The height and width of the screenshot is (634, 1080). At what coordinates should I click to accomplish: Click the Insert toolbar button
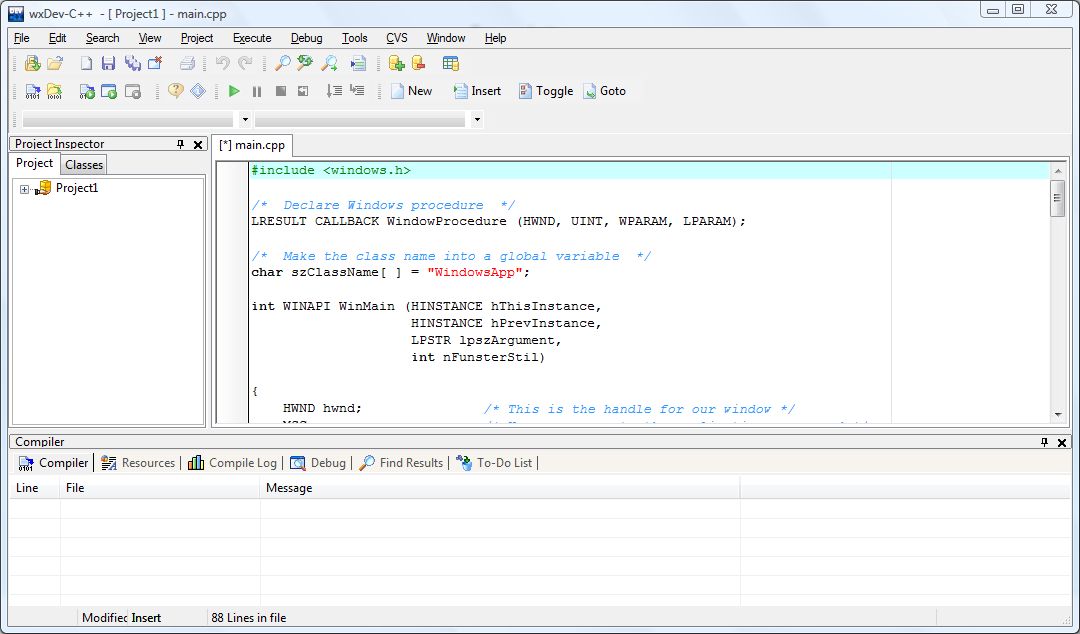click(477, 91)
